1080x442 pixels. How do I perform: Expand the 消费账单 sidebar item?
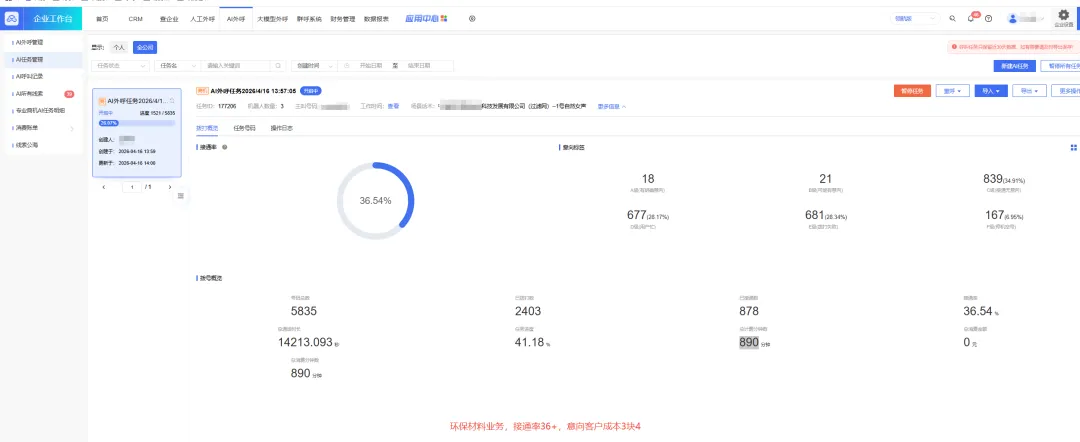click(x=44, y=128)
